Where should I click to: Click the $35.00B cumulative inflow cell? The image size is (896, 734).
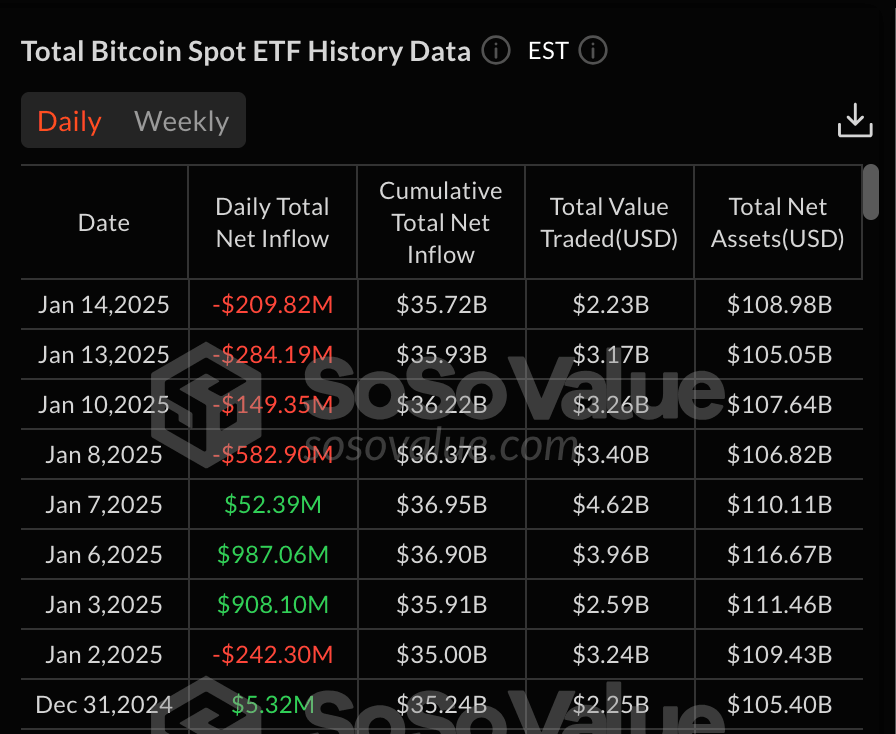(x=441, y=655)
